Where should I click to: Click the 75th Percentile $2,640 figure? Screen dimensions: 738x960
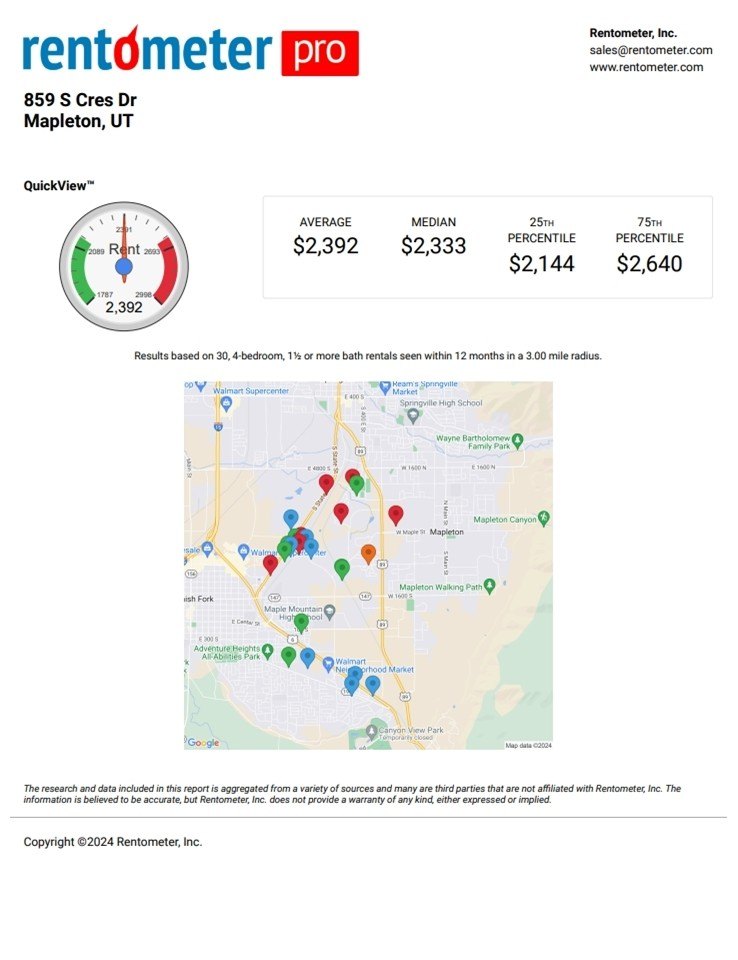[x=649, y=264]
